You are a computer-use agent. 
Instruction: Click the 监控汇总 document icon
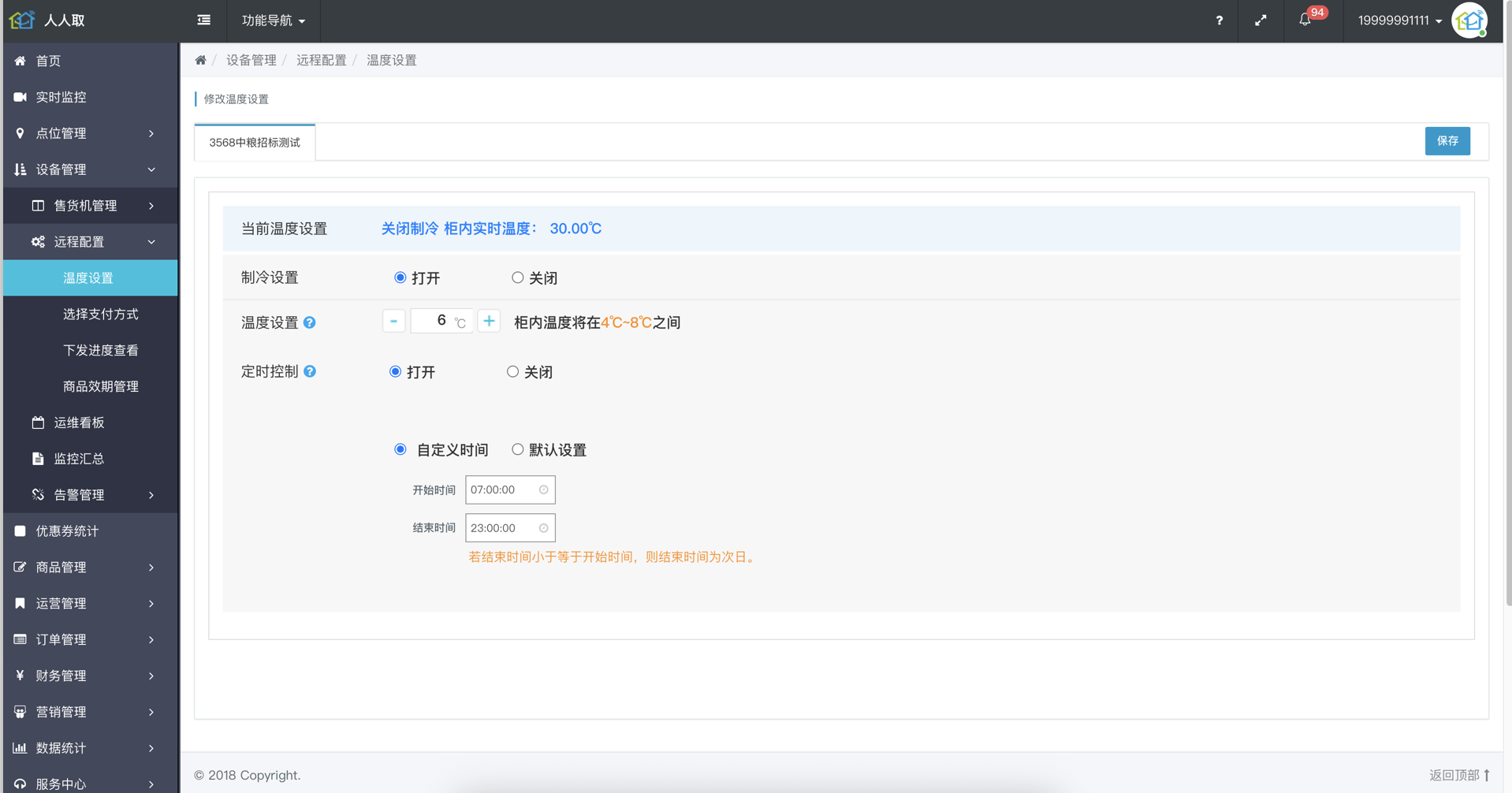point(38,459)
